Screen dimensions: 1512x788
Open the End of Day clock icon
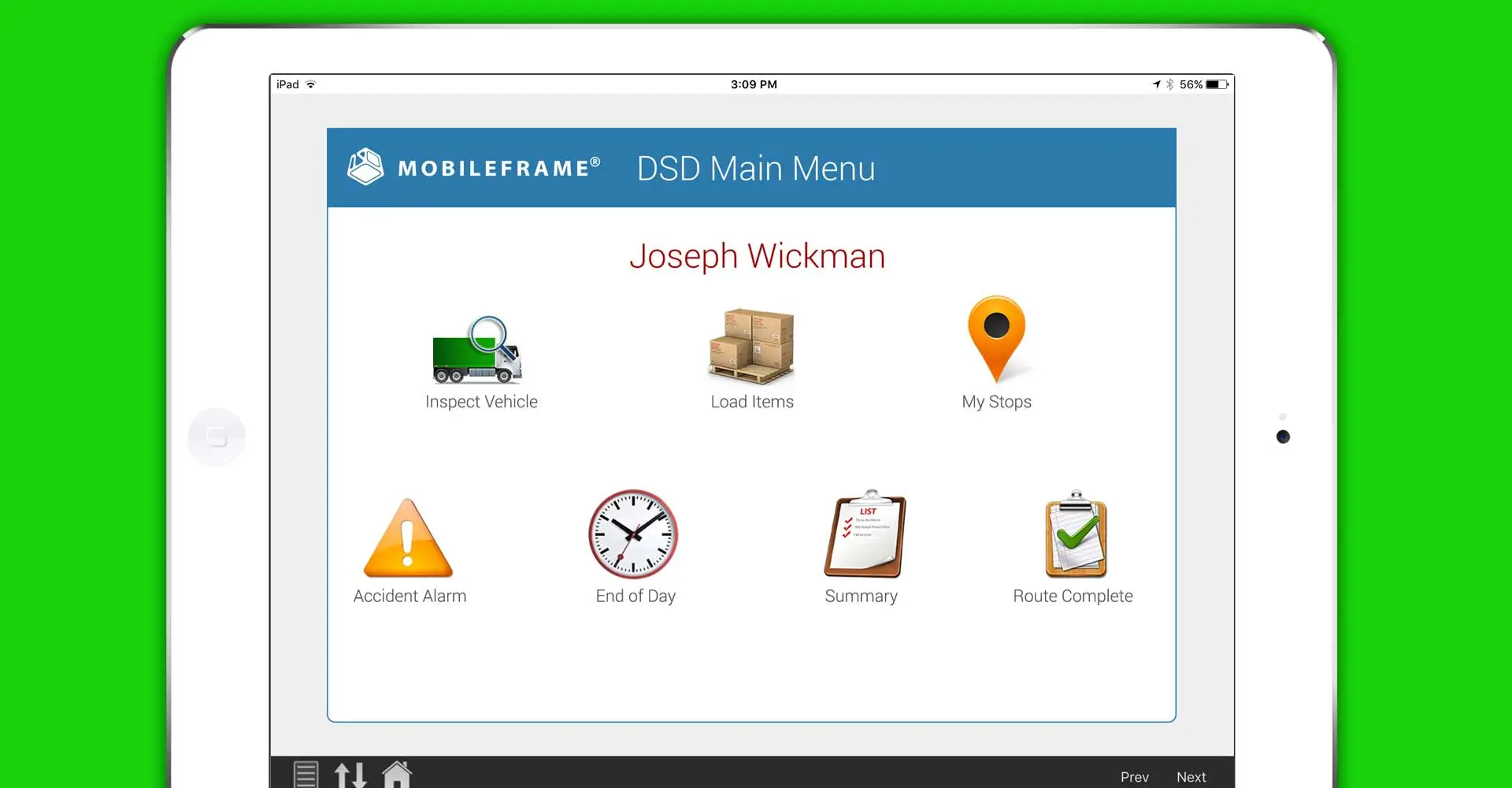[633, 534]
